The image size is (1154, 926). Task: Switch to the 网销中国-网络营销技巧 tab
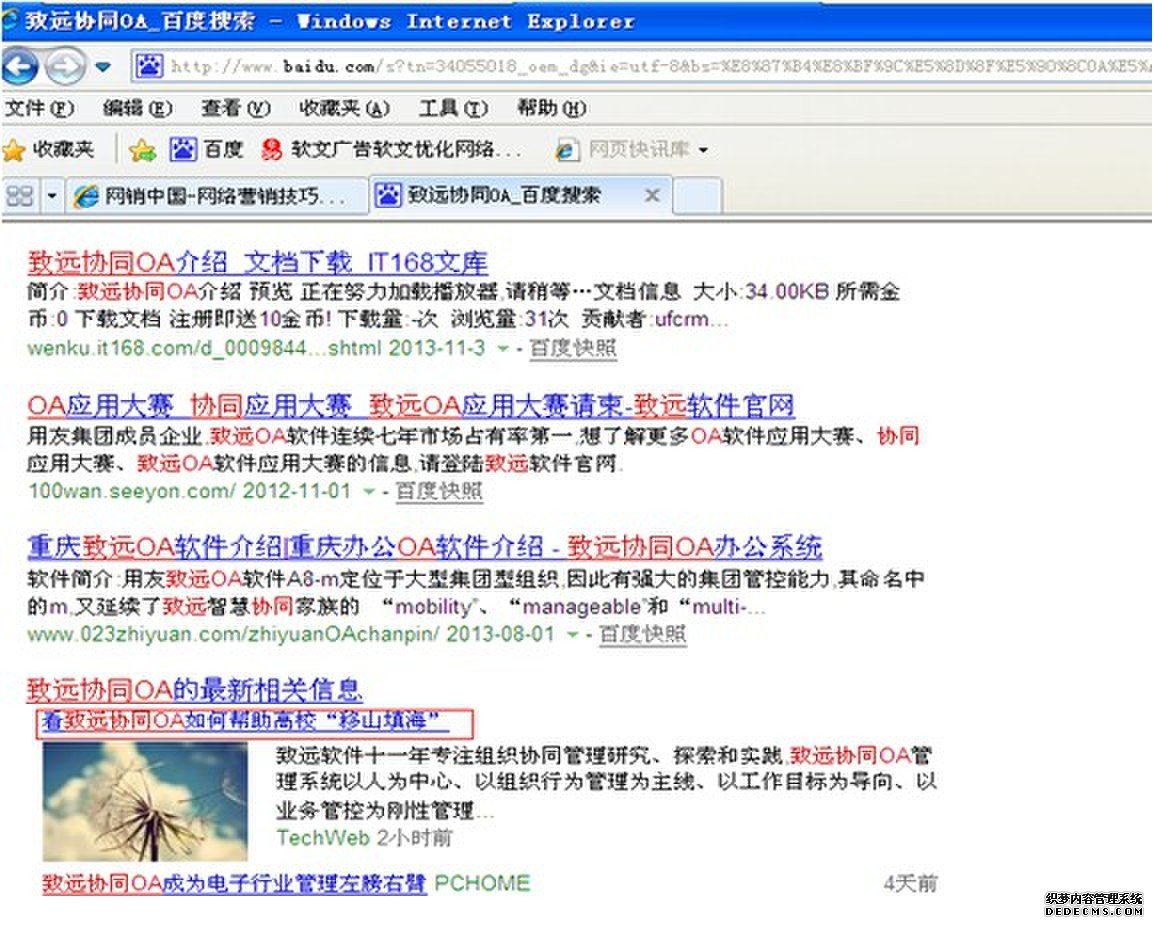click(216, 196)
